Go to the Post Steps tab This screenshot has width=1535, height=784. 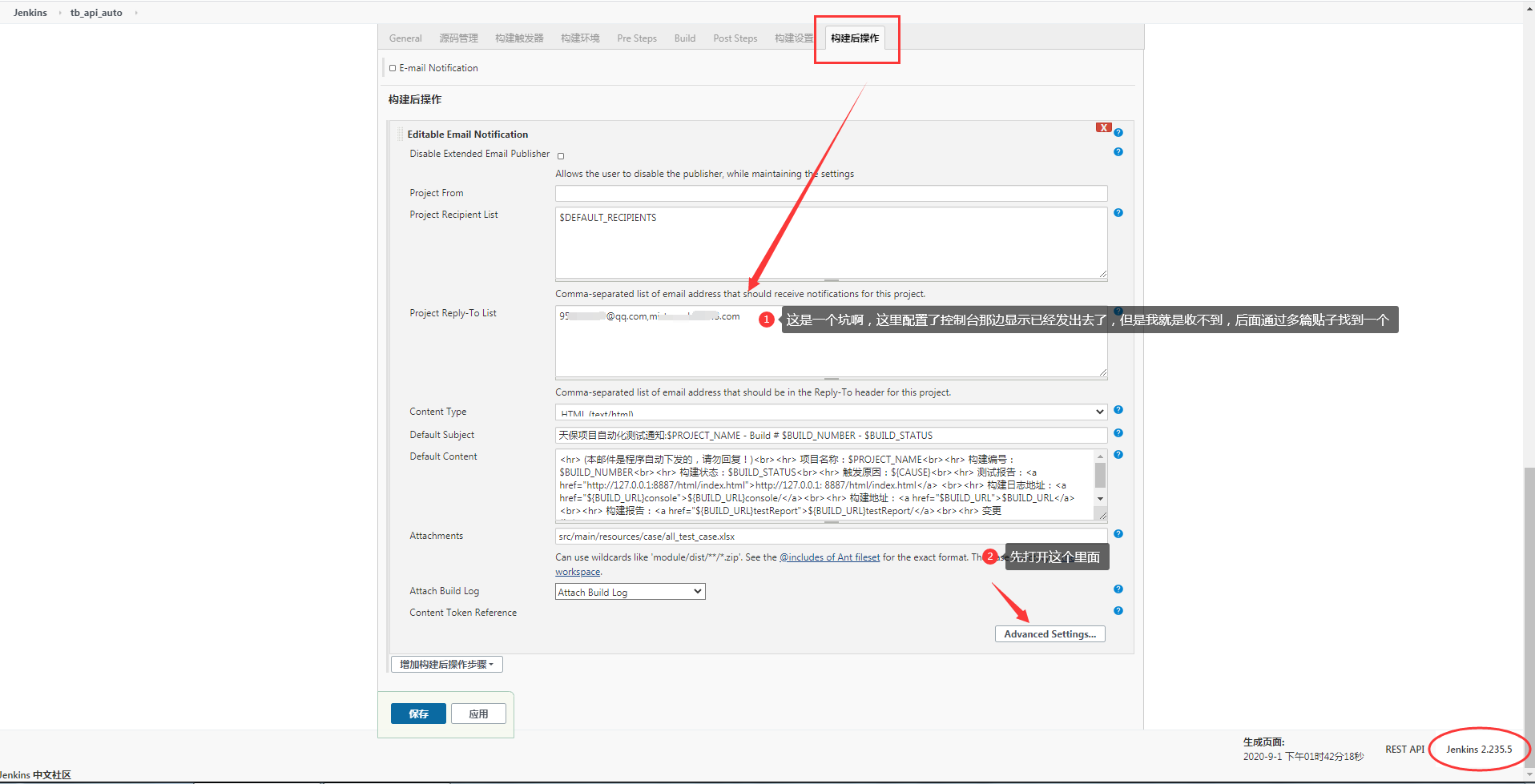(735, 38)
